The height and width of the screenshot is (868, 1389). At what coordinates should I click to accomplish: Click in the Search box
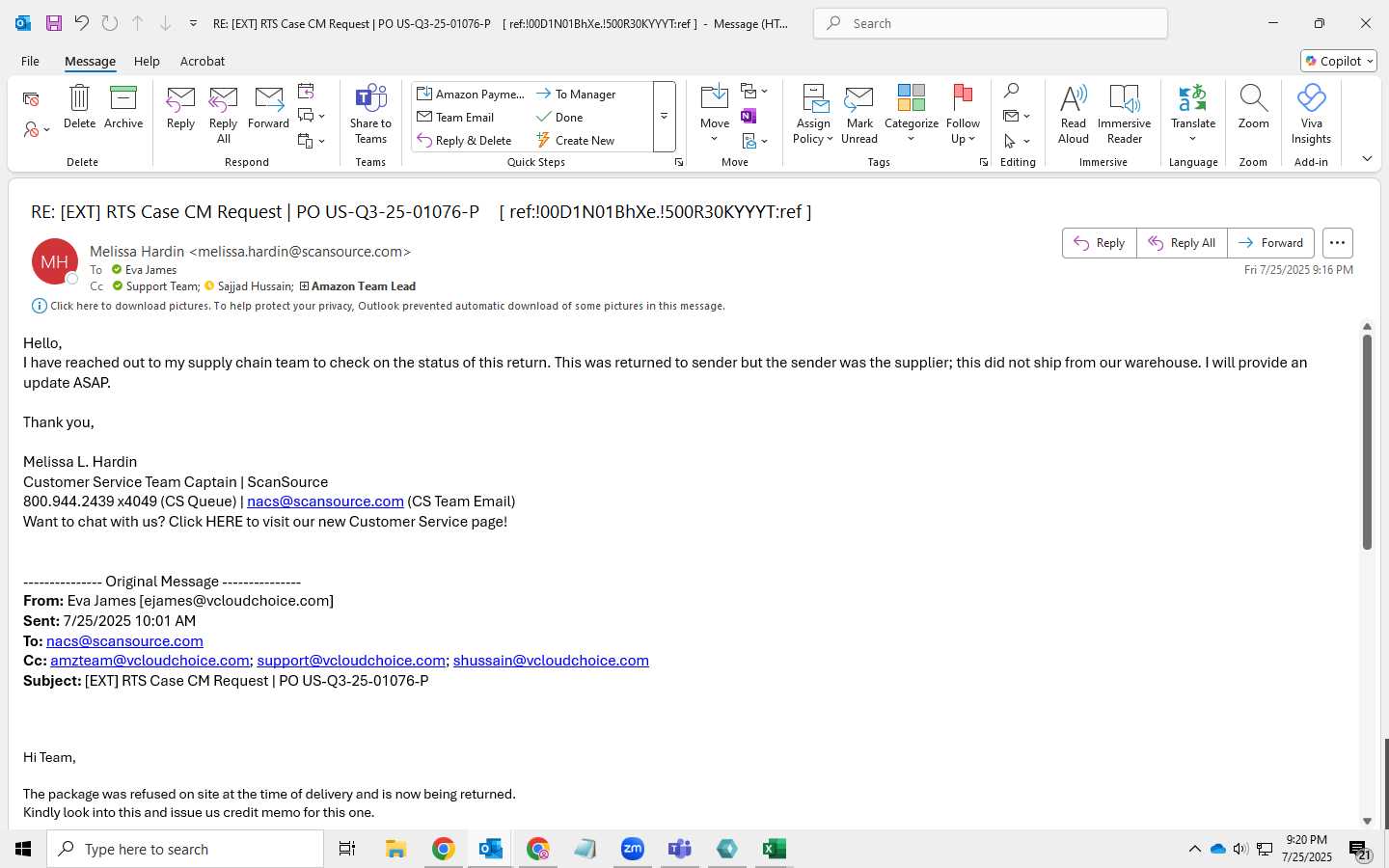(991, 23)
